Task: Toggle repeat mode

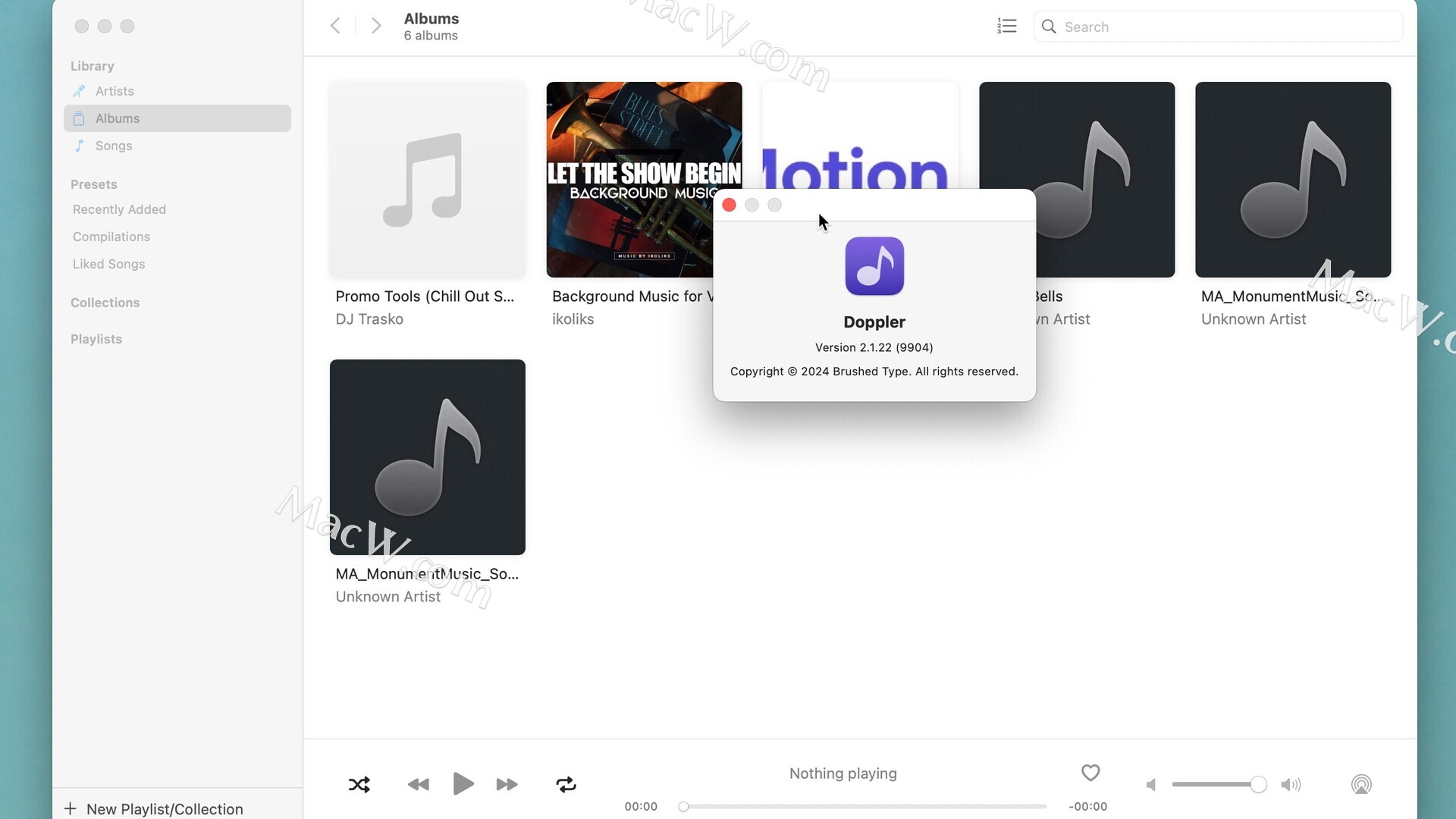Action: tap(566, 784)
